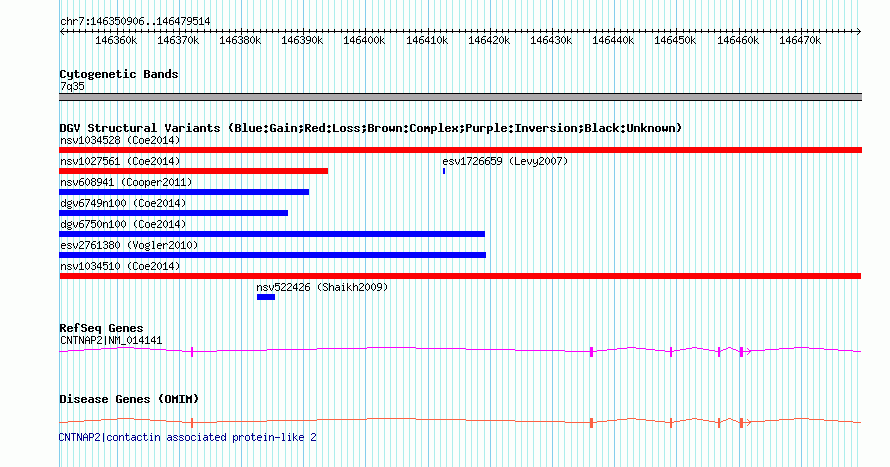This screenshot has width=890, height=467.
Task: Click the 146460k ruler tick label
Action: coord(738,41)
